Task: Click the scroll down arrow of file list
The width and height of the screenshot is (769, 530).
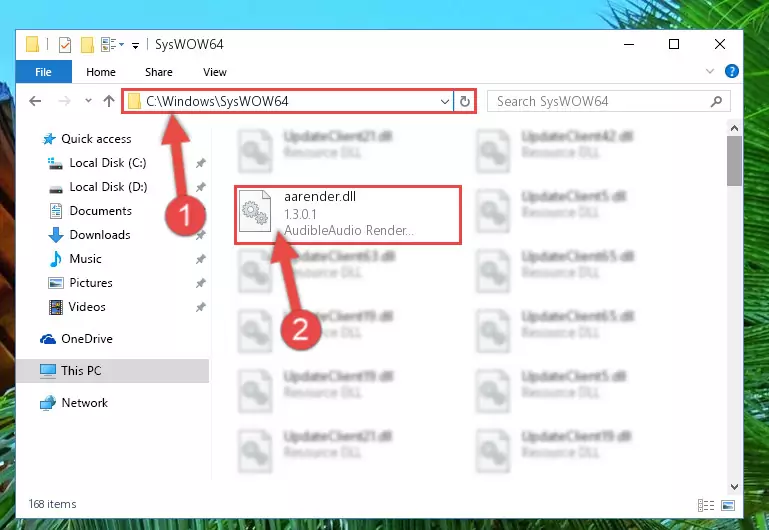Action: pos(734,487)
